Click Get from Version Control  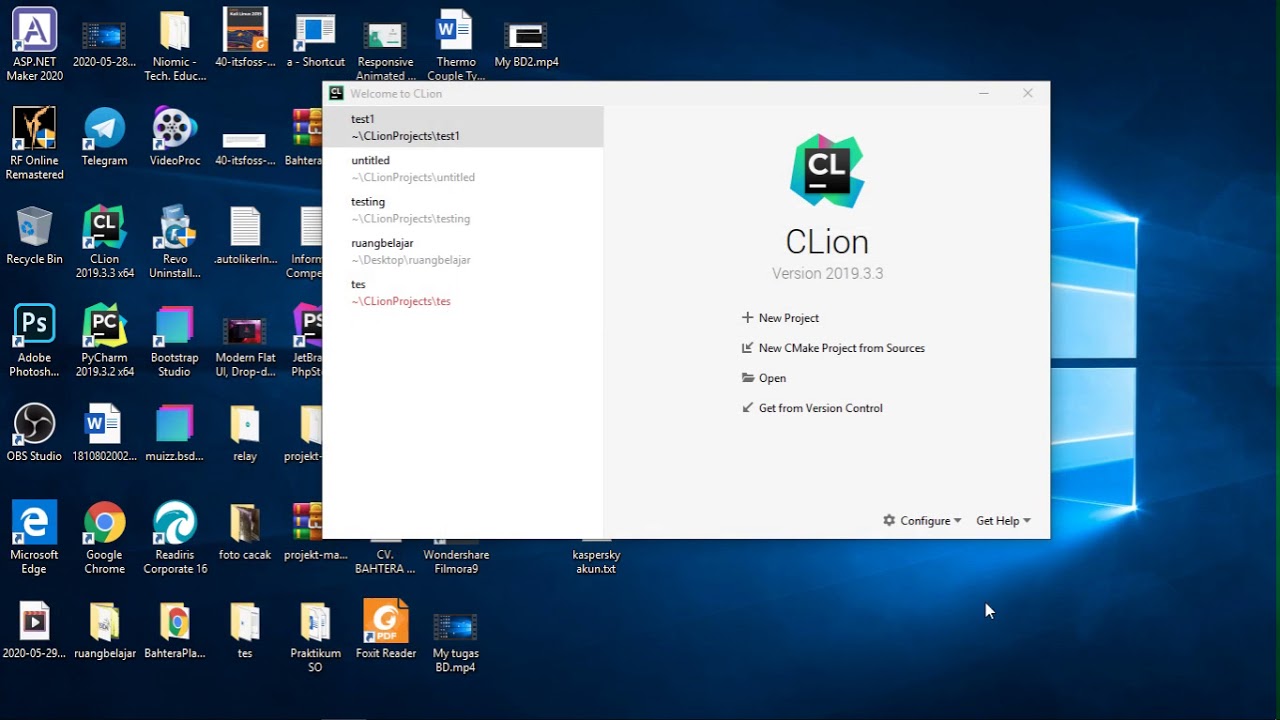coord(812,408)
